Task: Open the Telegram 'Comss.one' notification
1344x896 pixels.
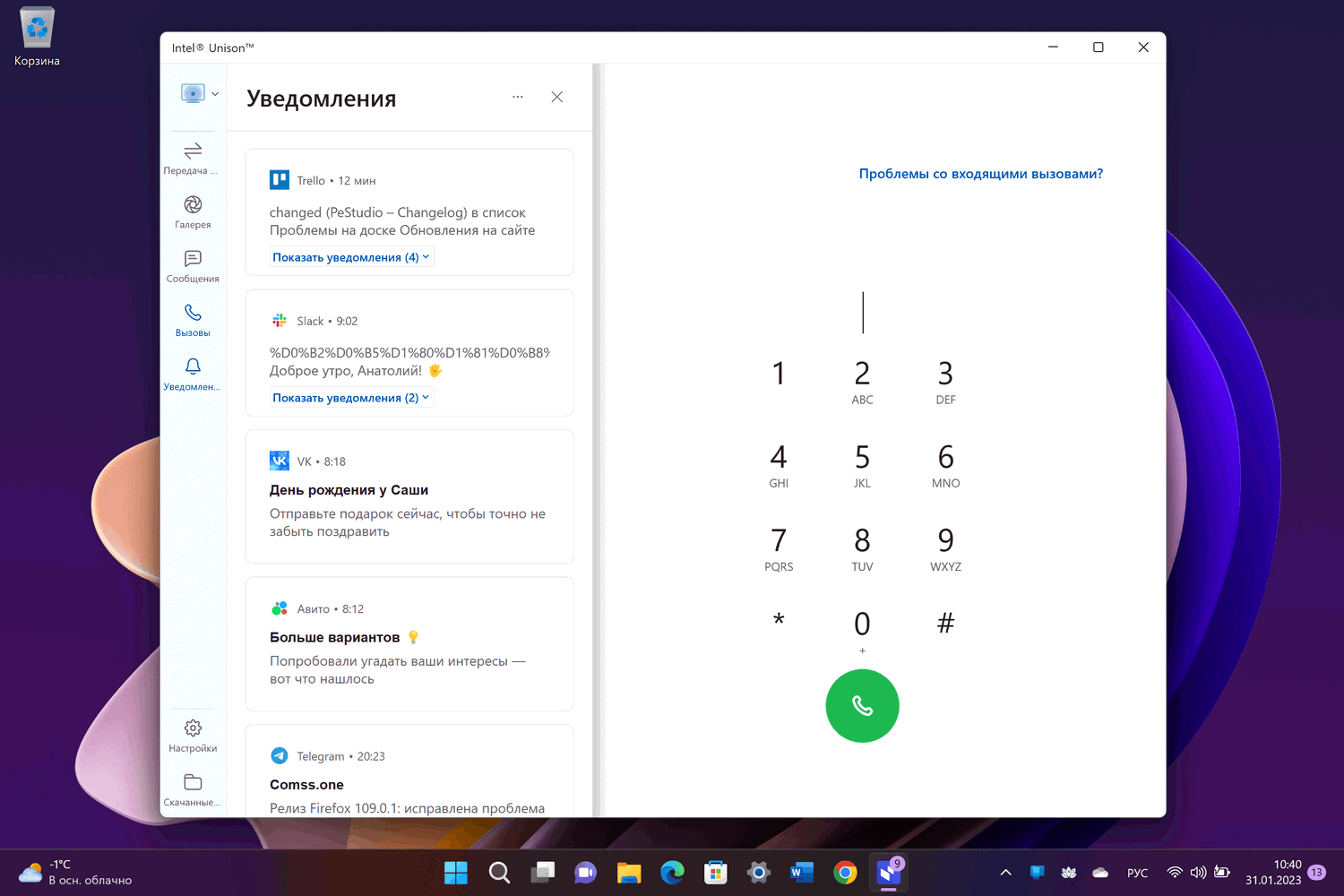Action: 409,771
